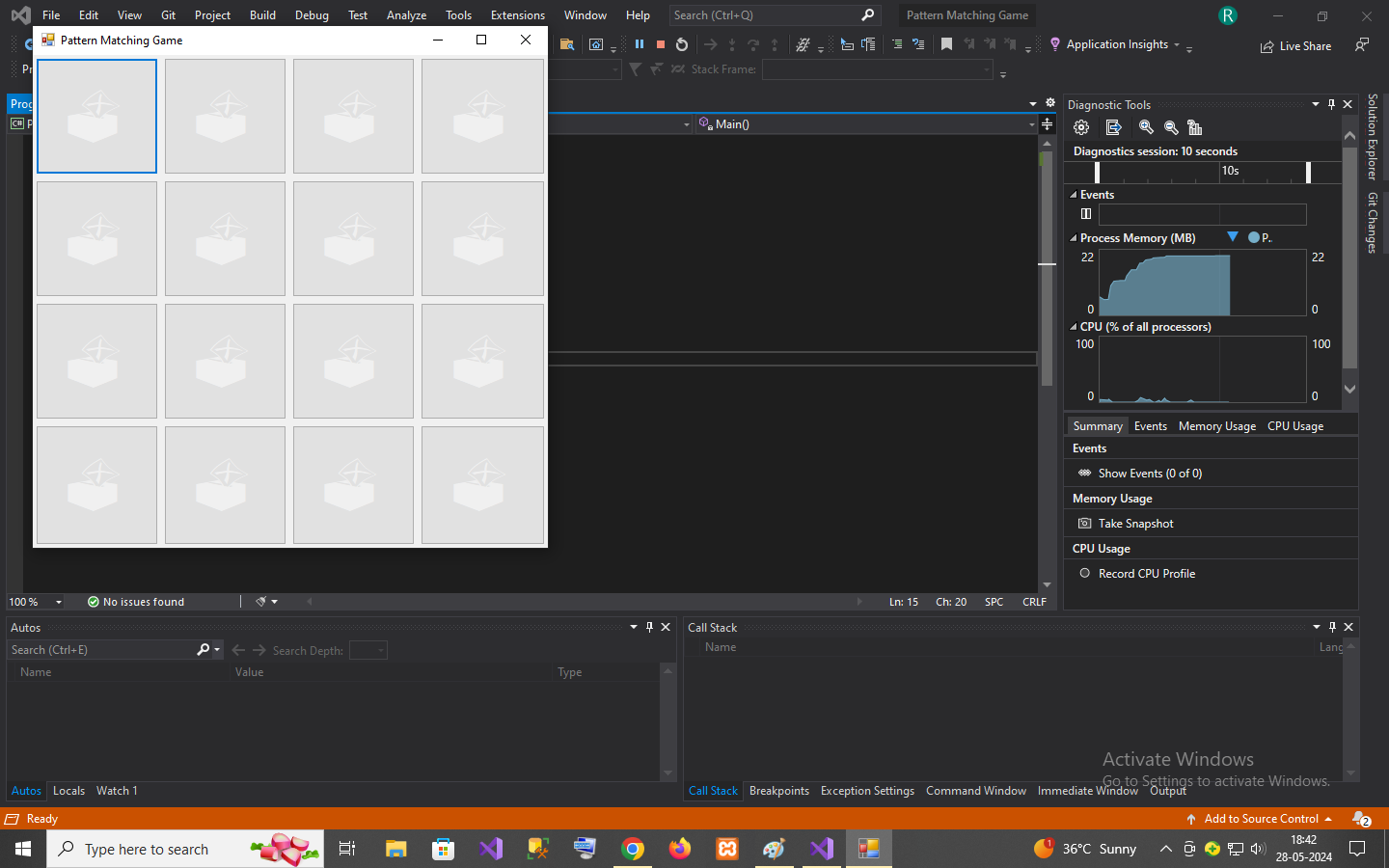The width and height of the screenshot is (1389, 868).
Task: Start a Live Share session
Action: 1295,46
